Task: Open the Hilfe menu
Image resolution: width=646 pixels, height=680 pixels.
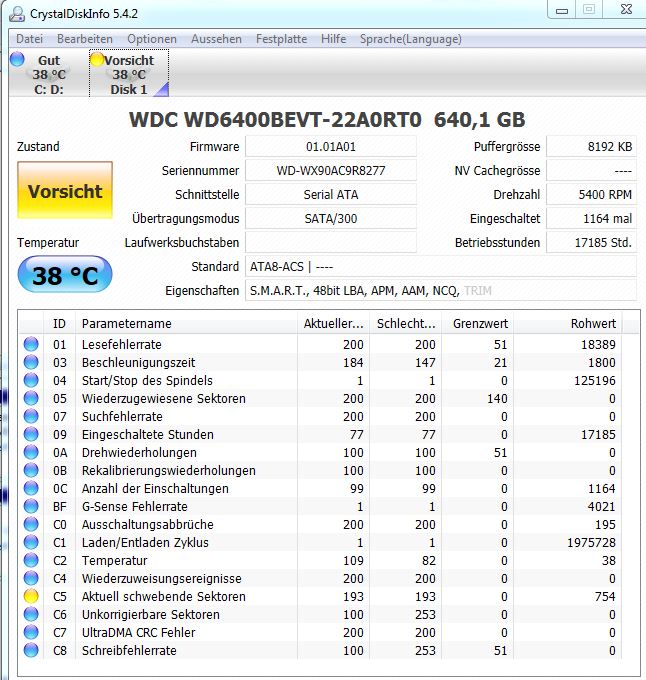Action: pyautogui.click(x=333, y=39)
